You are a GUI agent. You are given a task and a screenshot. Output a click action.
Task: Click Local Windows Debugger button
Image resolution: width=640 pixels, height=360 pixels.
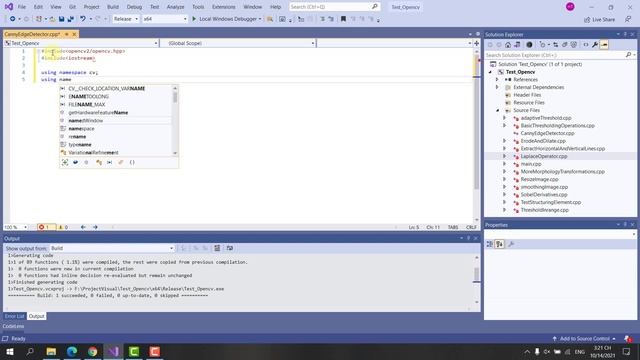click(x=227, y=19)
